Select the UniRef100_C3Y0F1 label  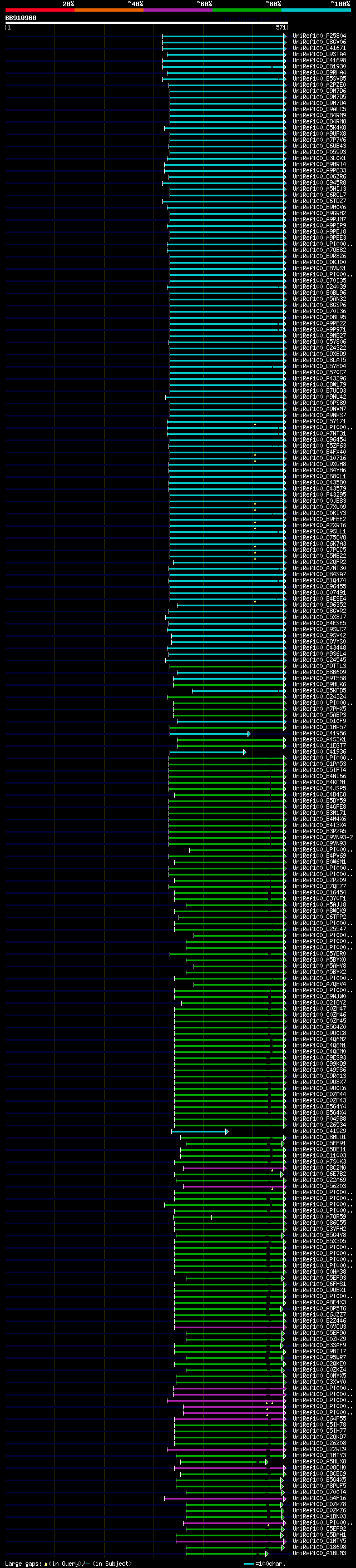(319, 899)
